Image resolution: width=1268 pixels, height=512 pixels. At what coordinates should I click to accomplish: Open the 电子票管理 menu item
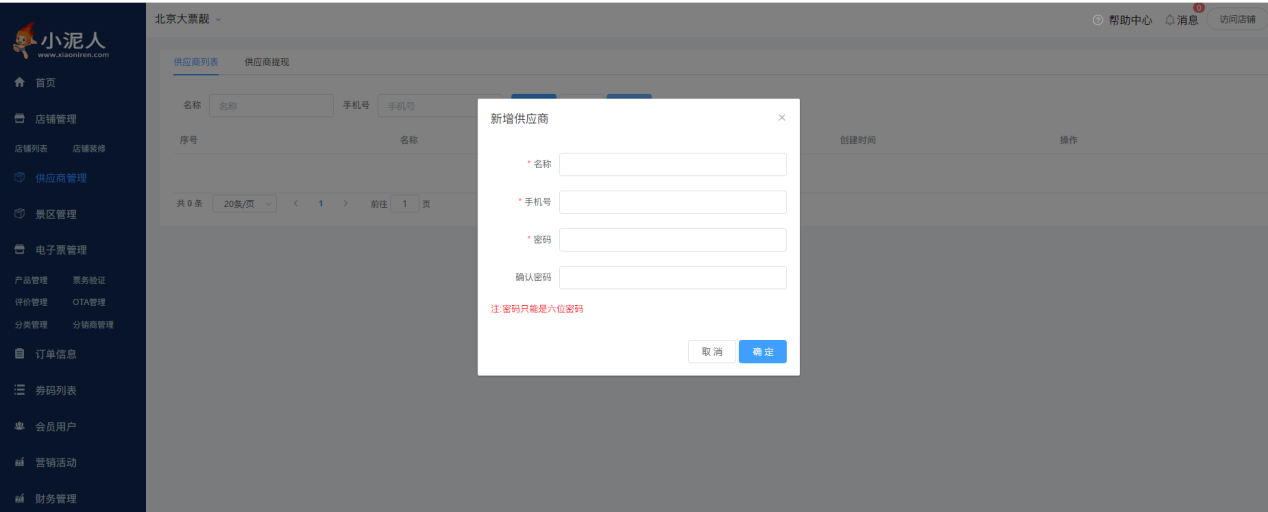pyautogui.click(x=61, y=250)
